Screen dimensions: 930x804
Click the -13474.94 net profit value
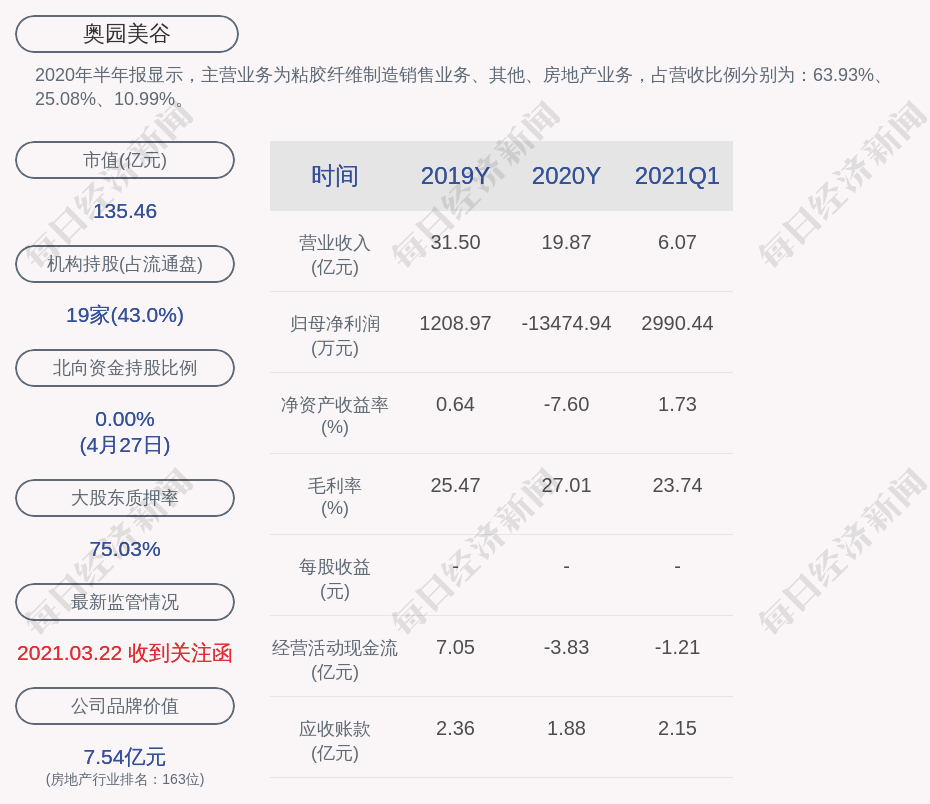pyautogui.click(x=566, y=324)
